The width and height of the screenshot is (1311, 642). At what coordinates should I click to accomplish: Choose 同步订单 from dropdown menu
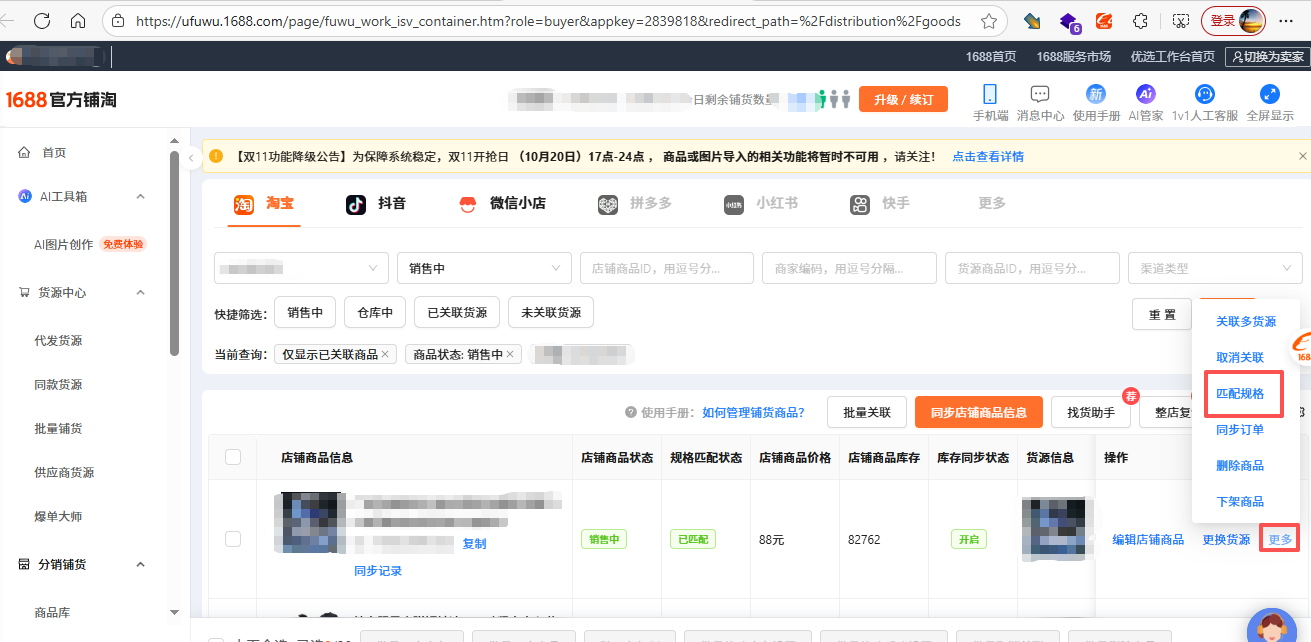point(1239,429)
